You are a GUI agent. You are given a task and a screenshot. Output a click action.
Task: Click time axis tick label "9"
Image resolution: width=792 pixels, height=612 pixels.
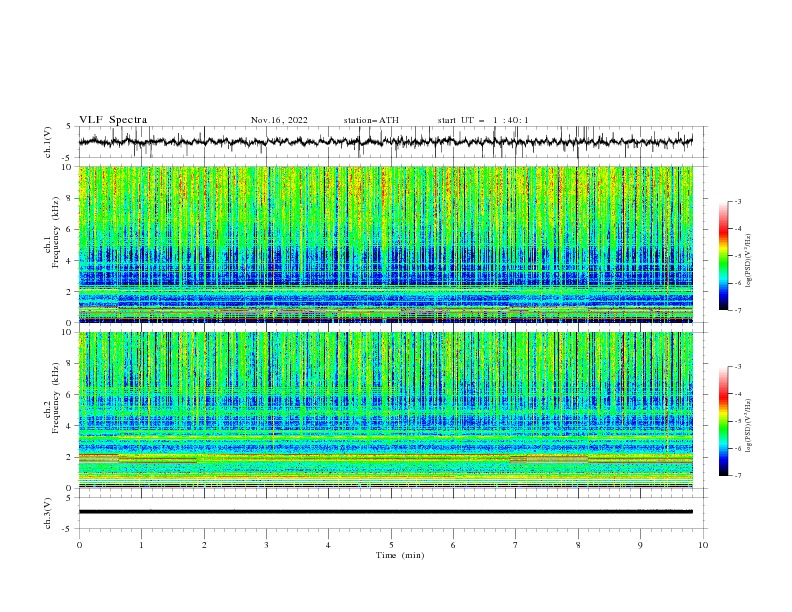coord(640,545)
